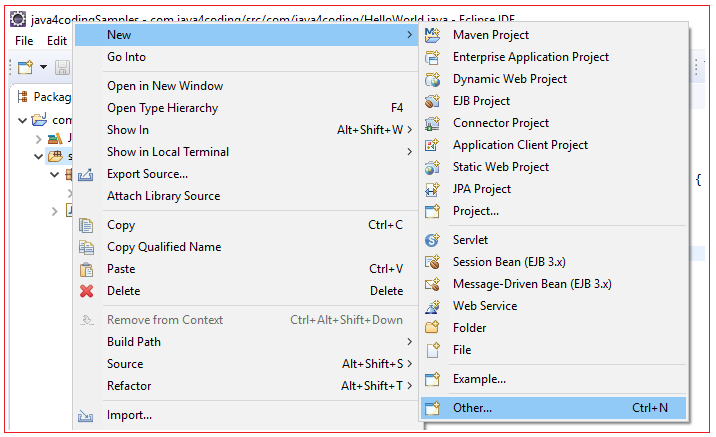Click the Enterprise Application Project icon
The width and height of the screenshot is (716, 437).
[x=432, y=57]
